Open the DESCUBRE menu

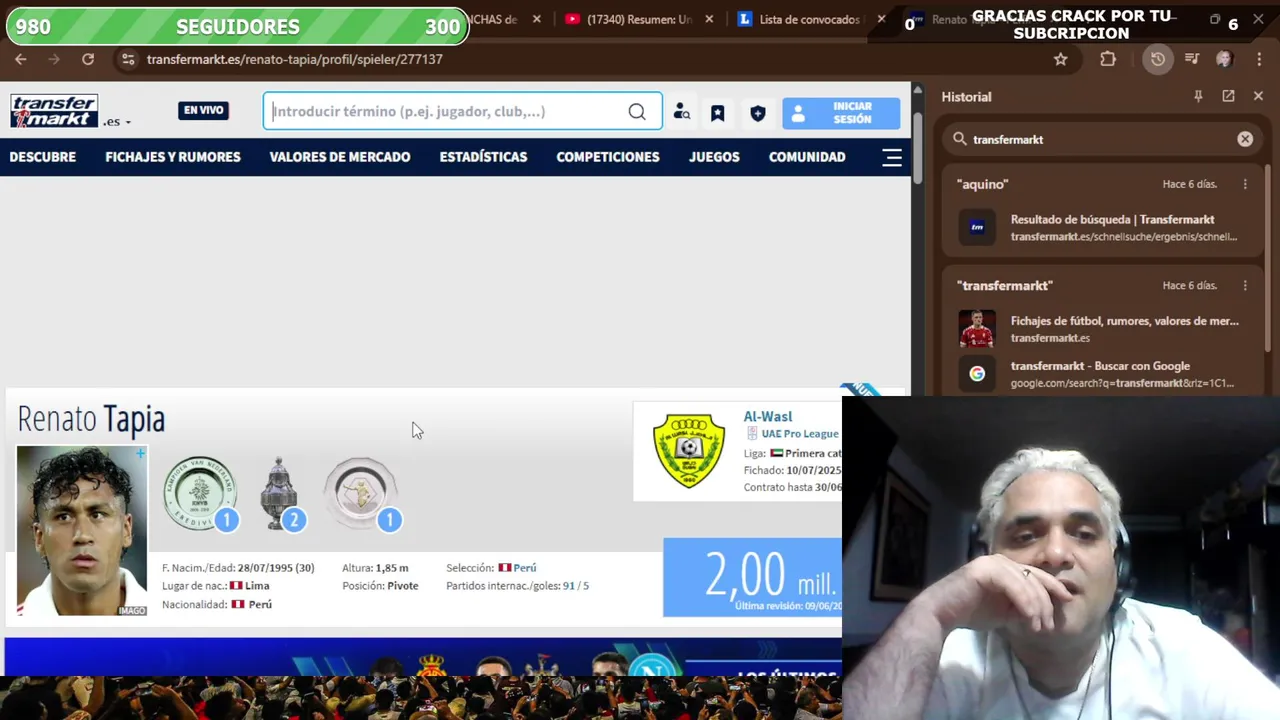click(43, 157)
